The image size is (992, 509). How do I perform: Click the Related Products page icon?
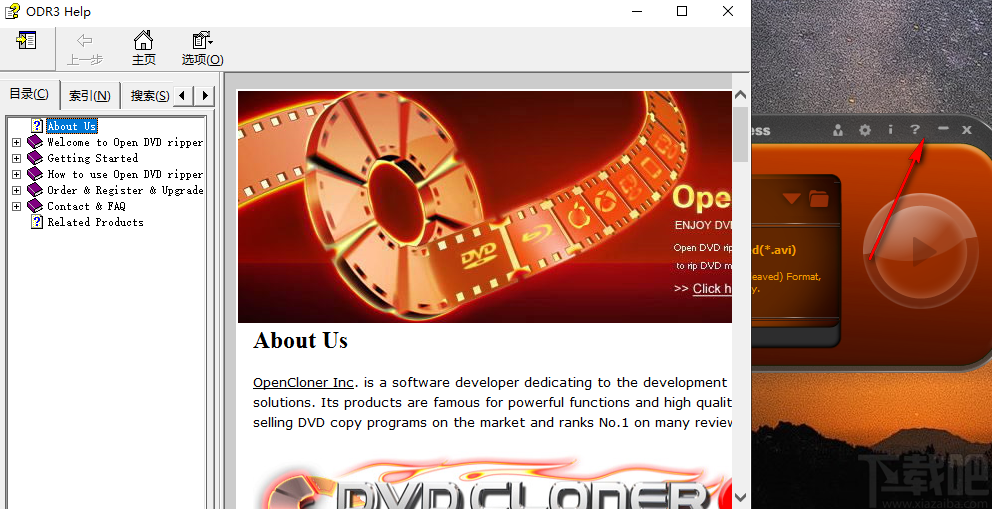point(37,222)
